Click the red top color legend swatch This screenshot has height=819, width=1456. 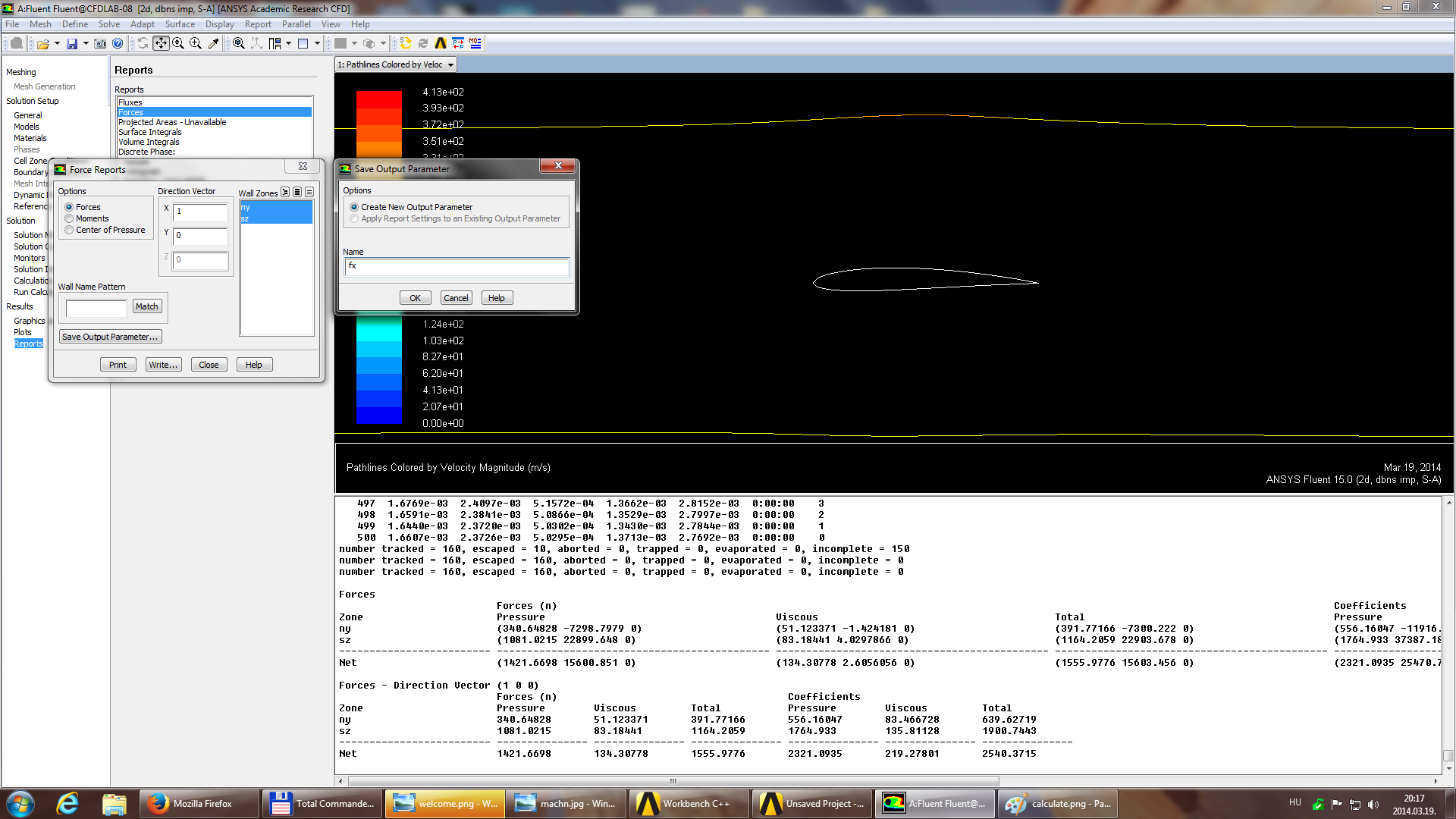click(x=378, y=99)
